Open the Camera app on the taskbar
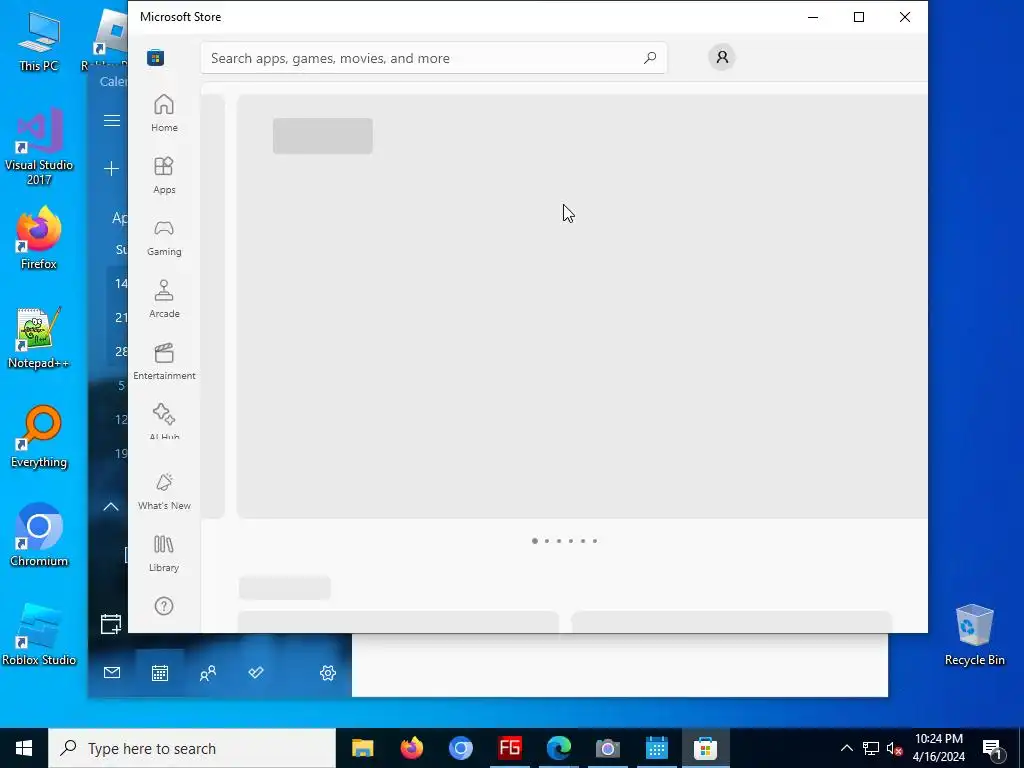The image size is (1024, 768). [x=607, y=748]
